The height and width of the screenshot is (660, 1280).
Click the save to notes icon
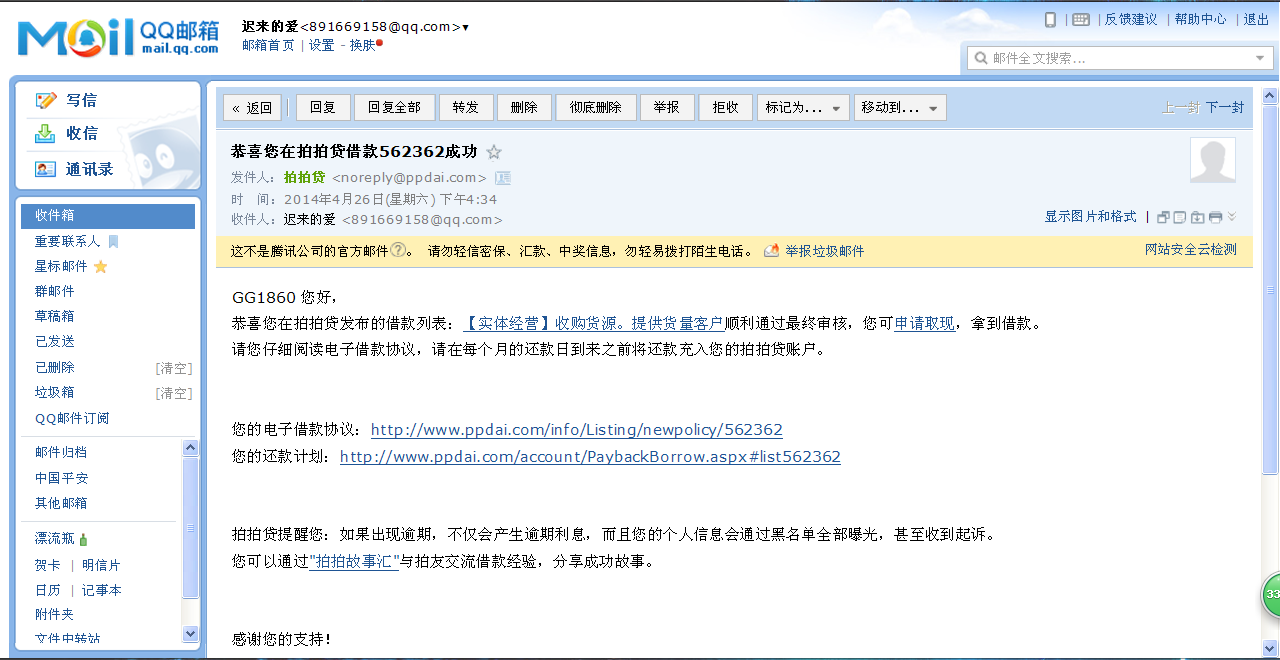point(1180,217)
